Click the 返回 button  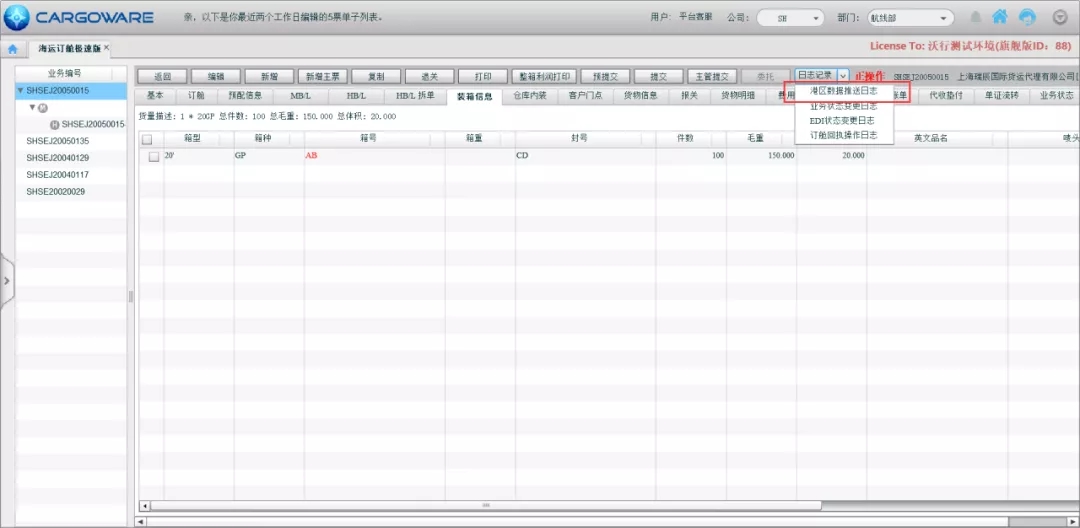(162, 76)
